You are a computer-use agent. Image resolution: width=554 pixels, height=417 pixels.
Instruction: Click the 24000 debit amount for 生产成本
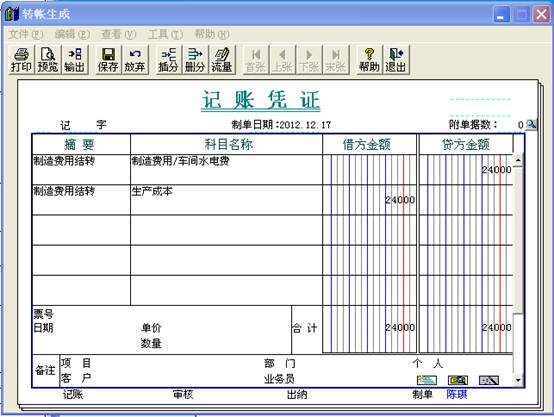400,200
